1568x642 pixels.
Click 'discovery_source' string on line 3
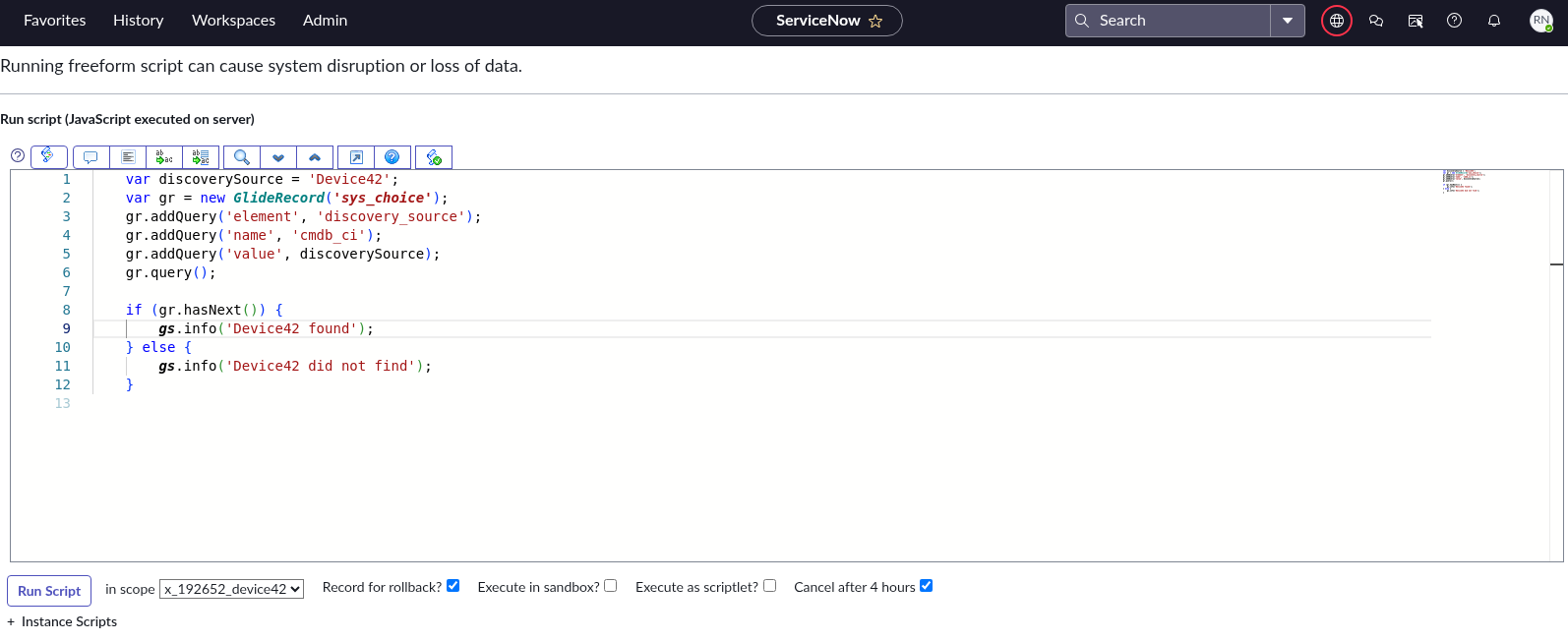tap(391, 216)
